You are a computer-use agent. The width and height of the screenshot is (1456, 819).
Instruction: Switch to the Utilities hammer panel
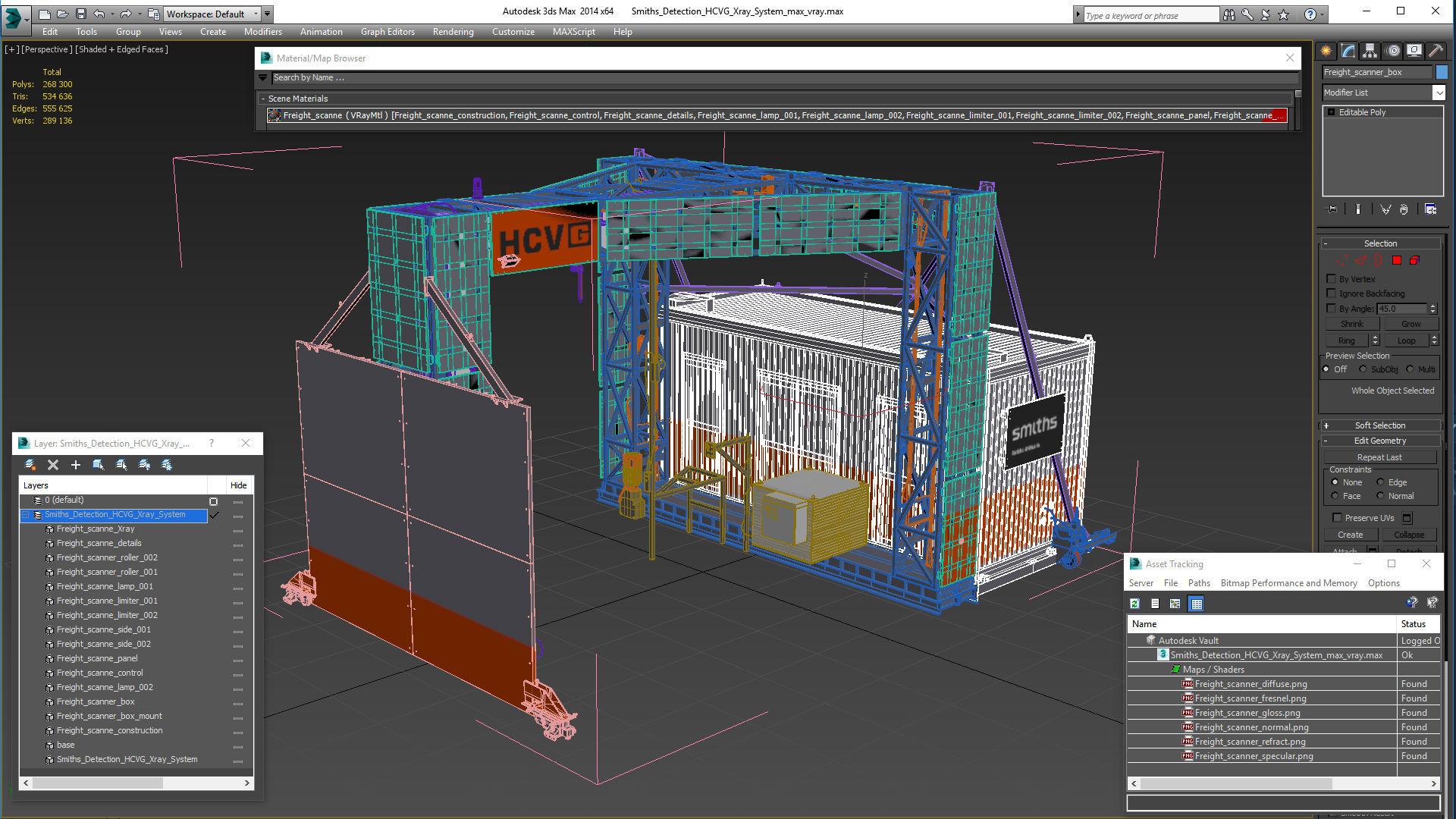(x=1436, y=51)
